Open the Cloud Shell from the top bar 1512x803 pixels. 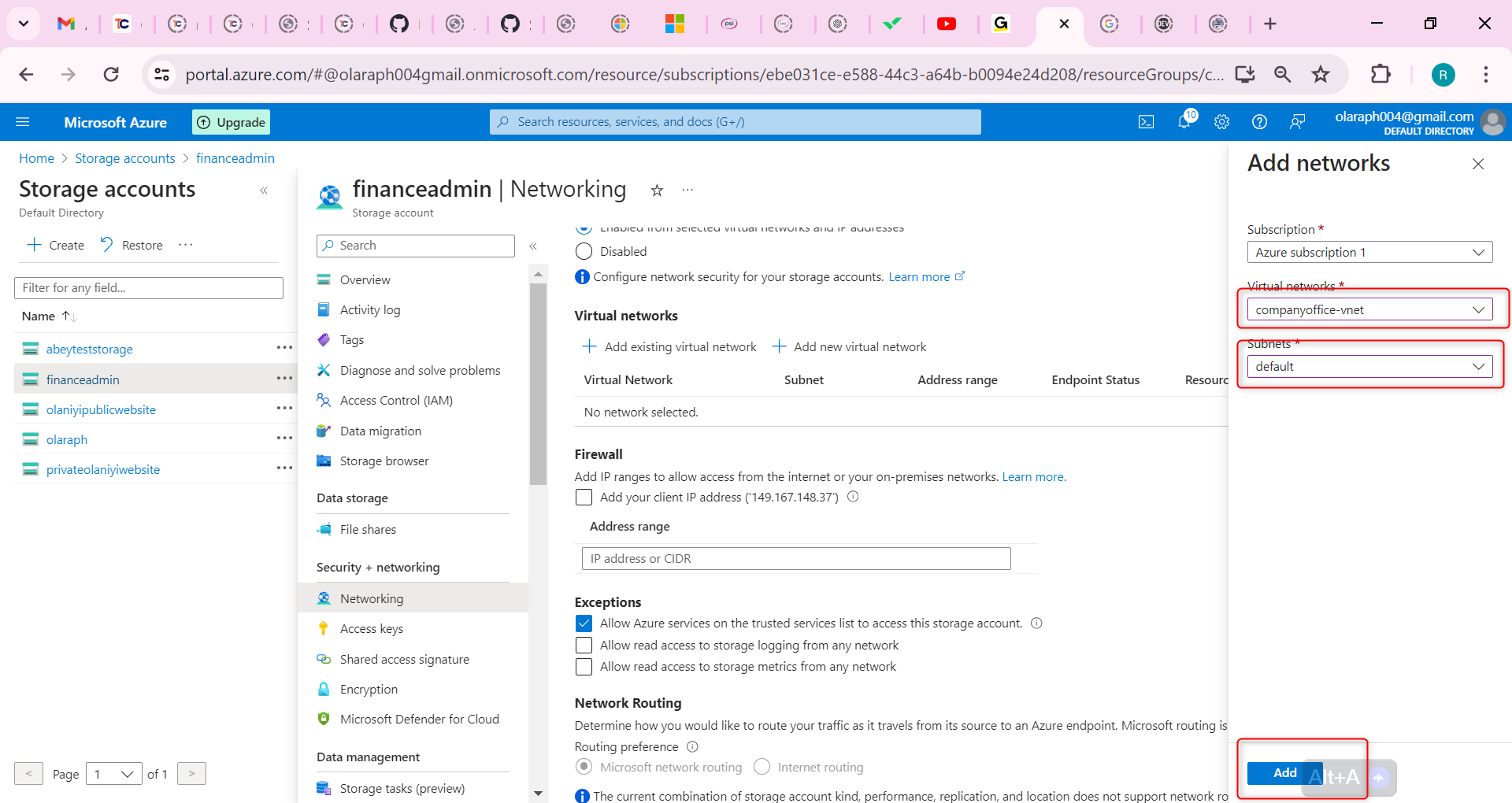tap(1146, 121)
